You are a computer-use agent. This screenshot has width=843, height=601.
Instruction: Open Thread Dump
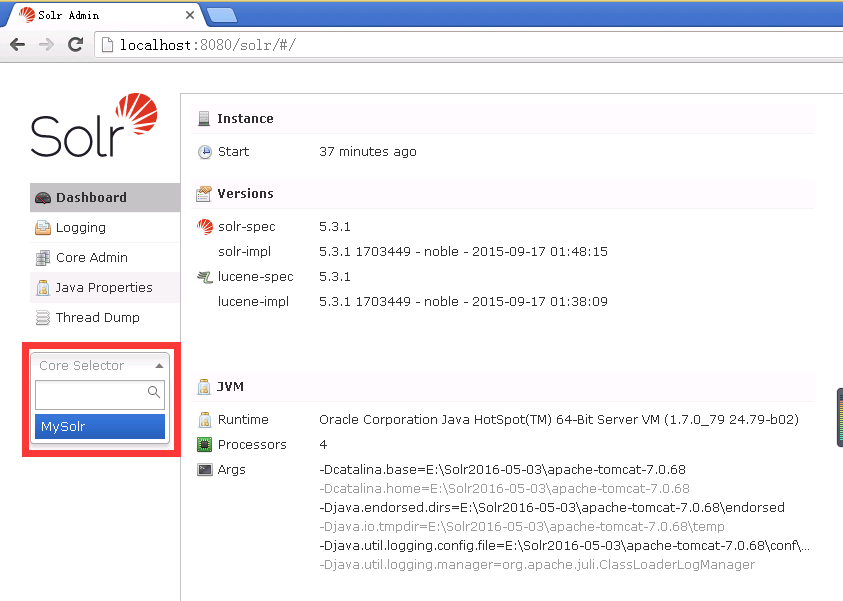pos(105,318)
